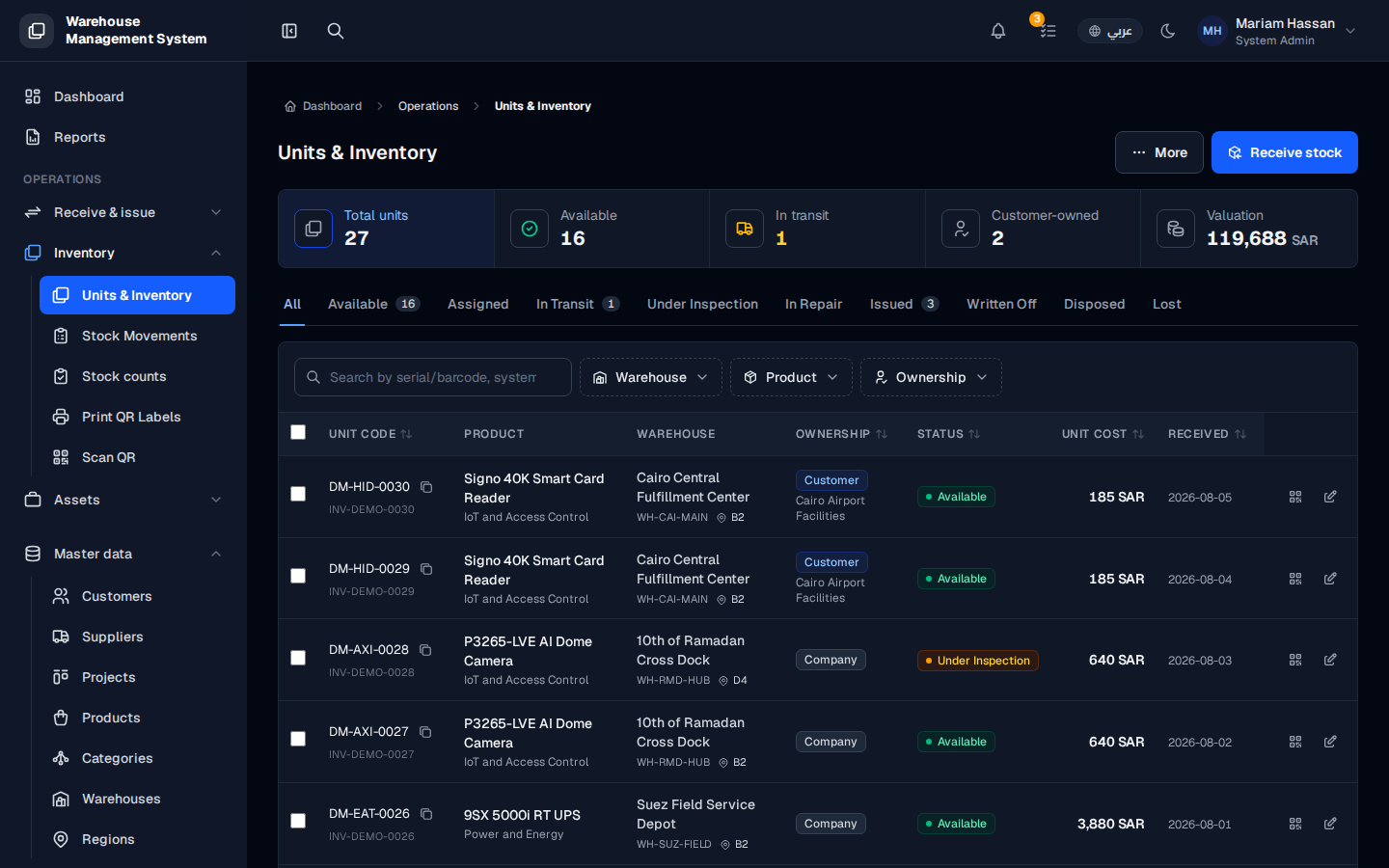This screenshot has width=1389, height=868.
Task: Sort by Unit Code column
Action: pos(370,434)
